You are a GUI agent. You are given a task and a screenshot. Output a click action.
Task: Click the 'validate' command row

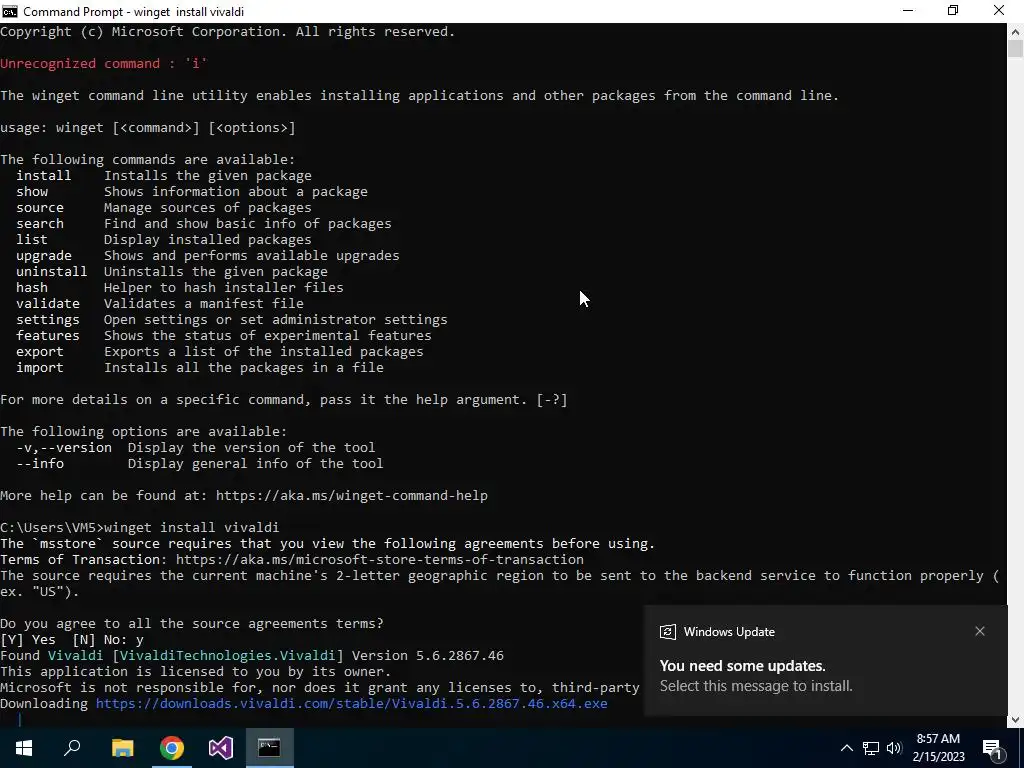(160, 304)
